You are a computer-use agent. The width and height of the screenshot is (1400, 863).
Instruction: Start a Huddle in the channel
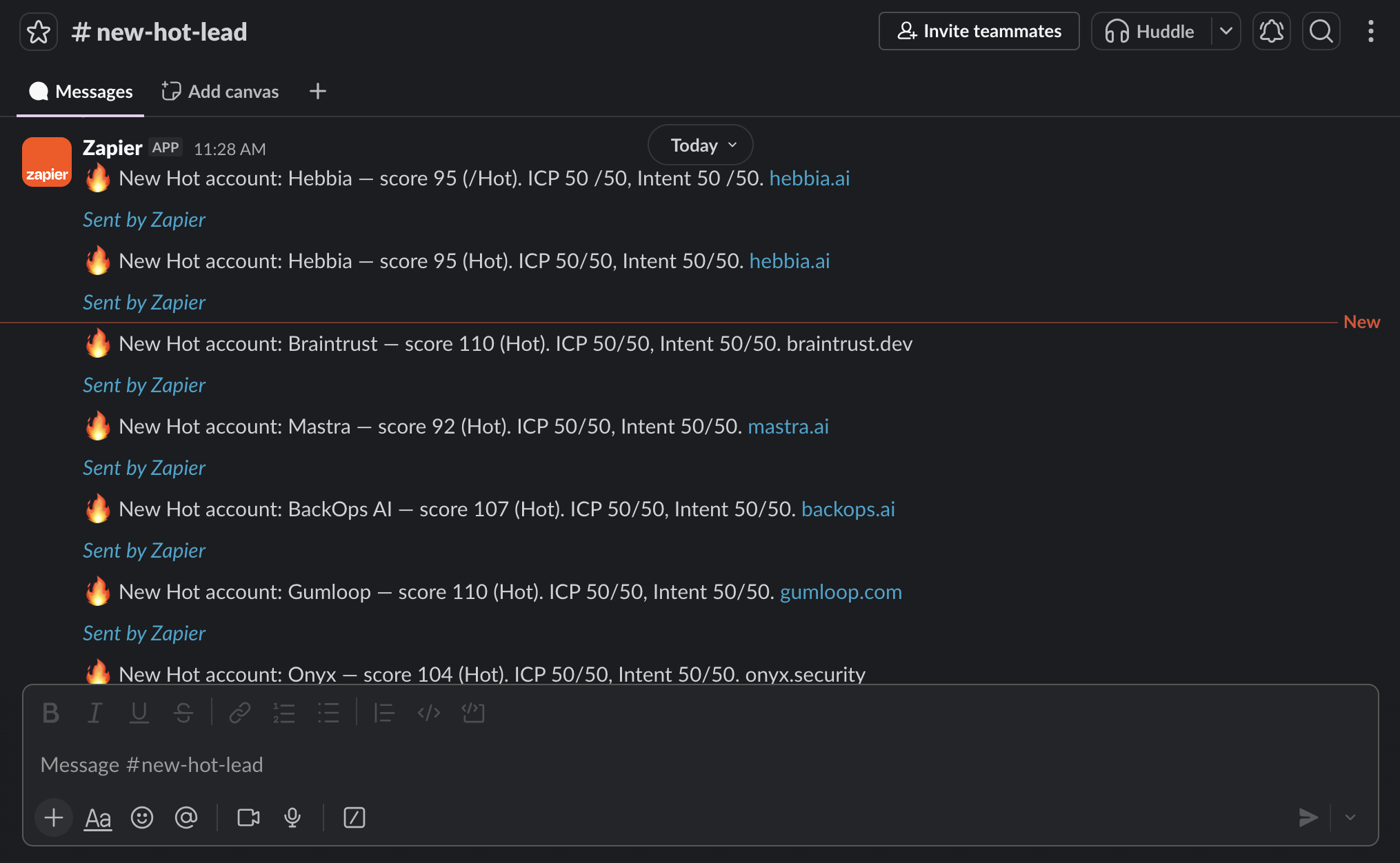pyautogui.click(x=1150, y=31)
